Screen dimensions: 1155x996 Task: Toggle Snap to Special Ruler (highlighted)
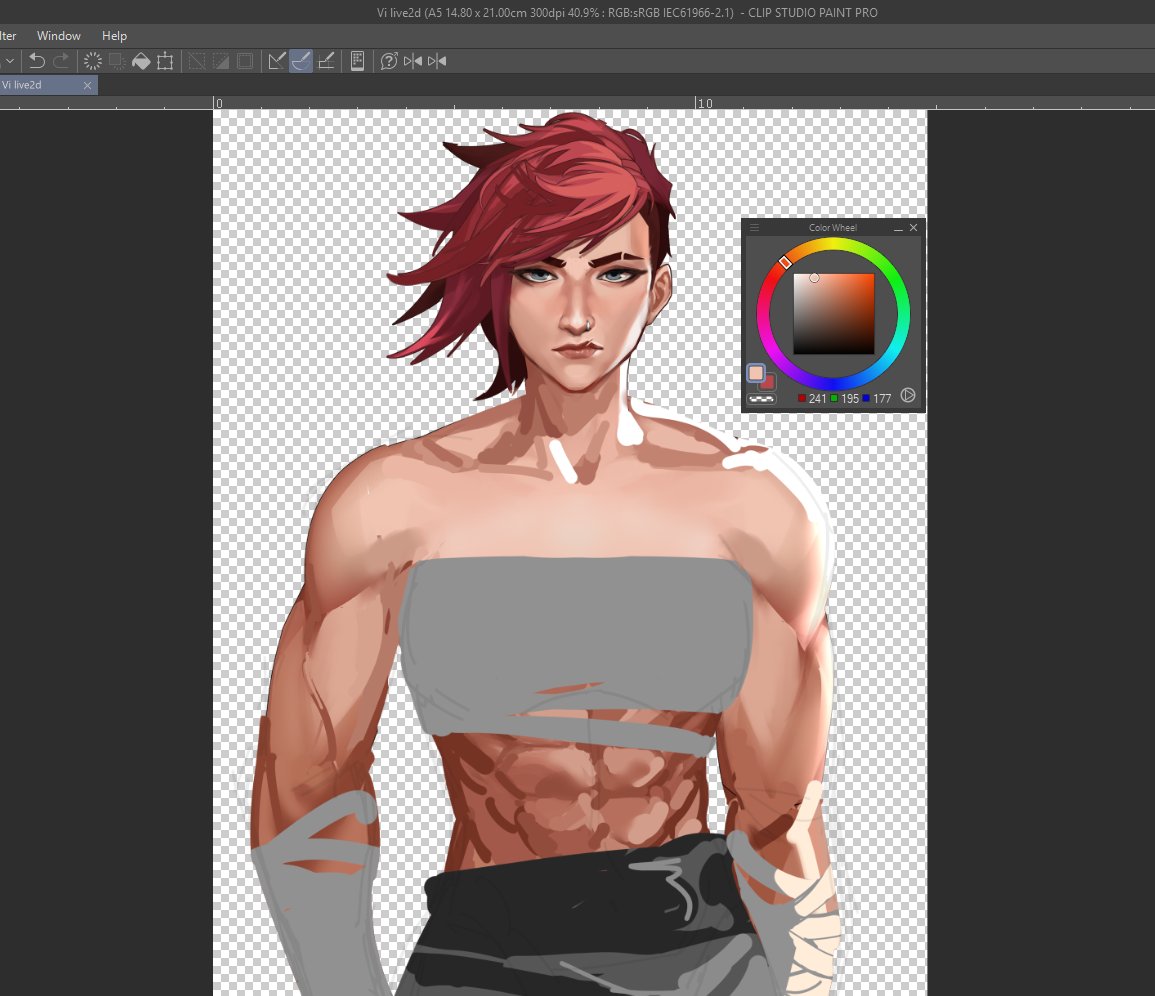pos(301,61)
